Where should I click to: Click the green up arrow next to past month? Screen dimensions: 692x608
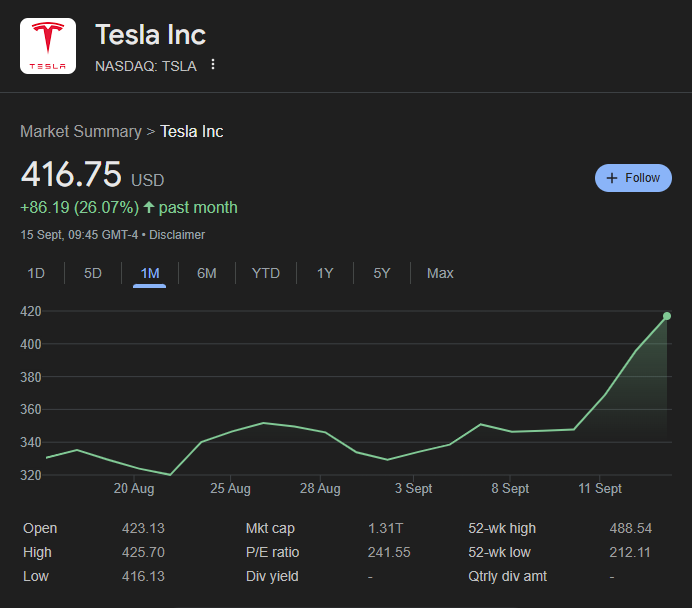149,207
